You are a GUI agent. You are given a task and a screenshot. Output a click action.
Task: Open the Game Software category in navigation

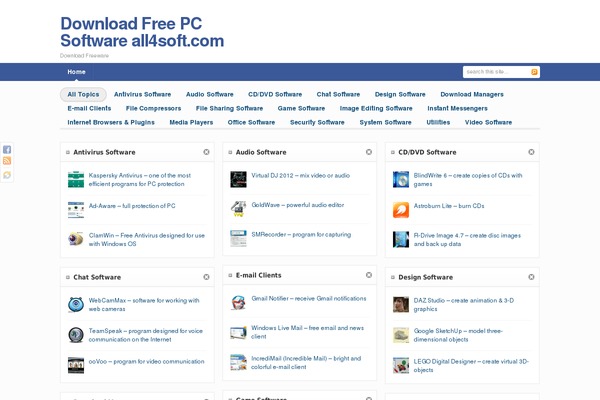click(x=301, y=108)
